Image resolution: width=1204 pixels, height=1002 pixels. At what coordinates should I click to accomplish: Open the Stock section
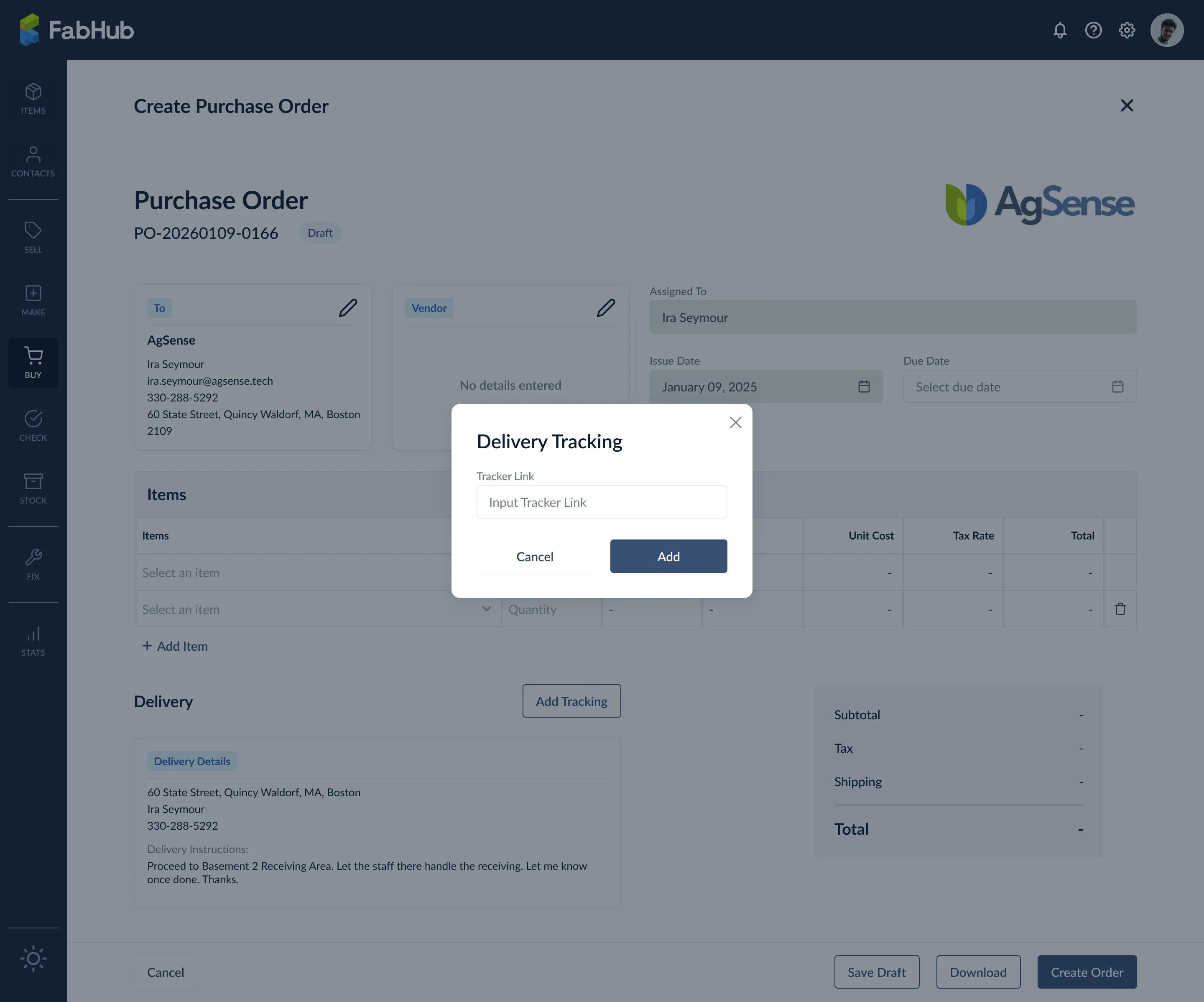point(33,489)
